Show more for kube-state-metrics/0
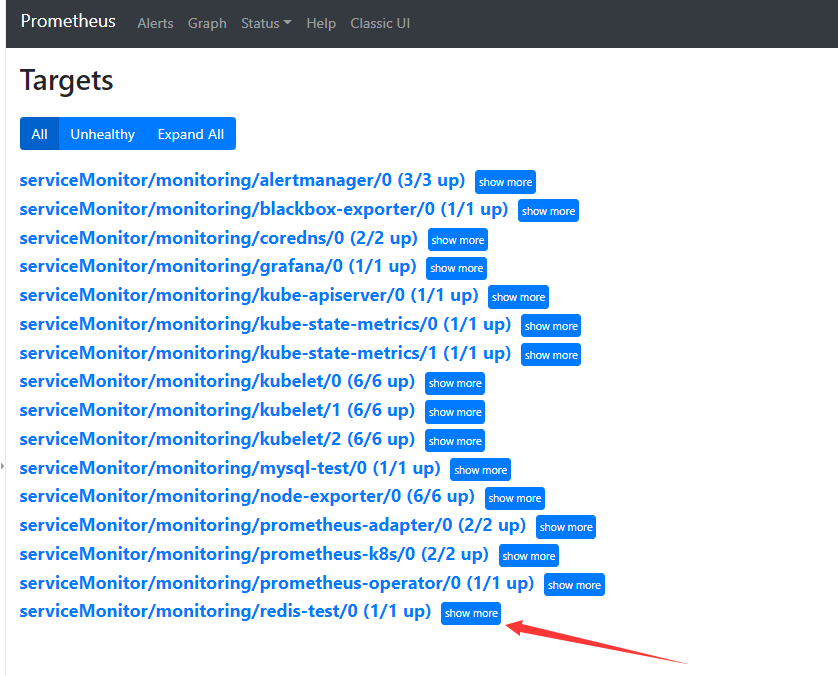 551,326
